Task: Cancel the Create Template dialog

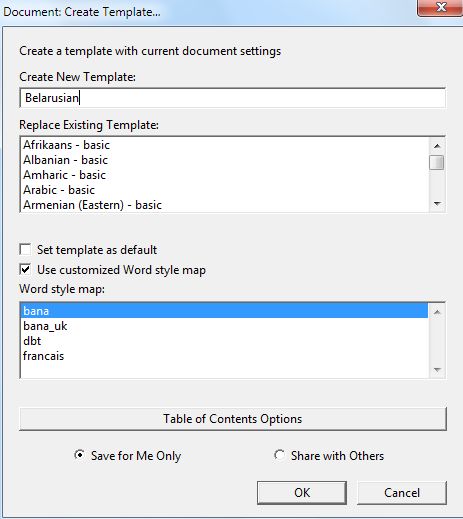Action: [x=402, y=493]
